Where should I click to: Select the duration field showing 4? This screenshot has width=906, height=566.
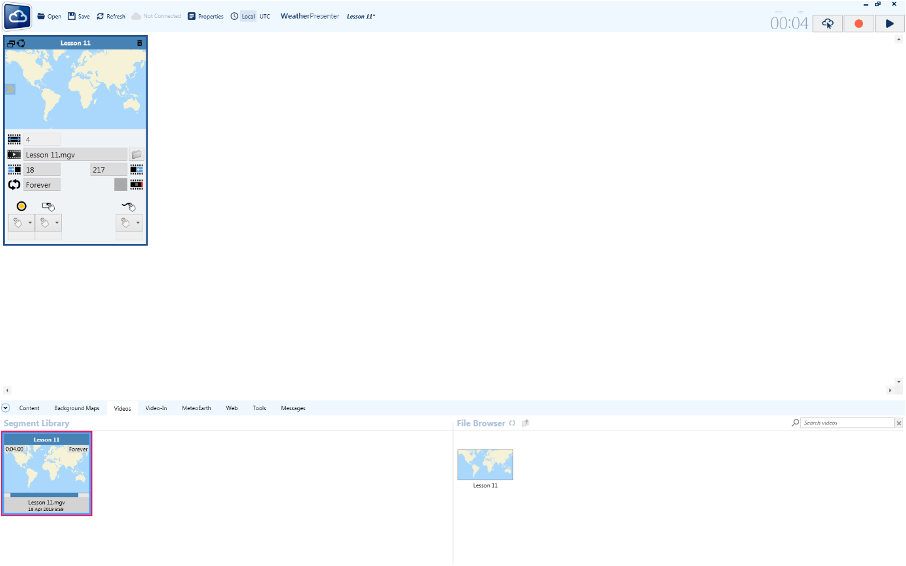point(42,139)
